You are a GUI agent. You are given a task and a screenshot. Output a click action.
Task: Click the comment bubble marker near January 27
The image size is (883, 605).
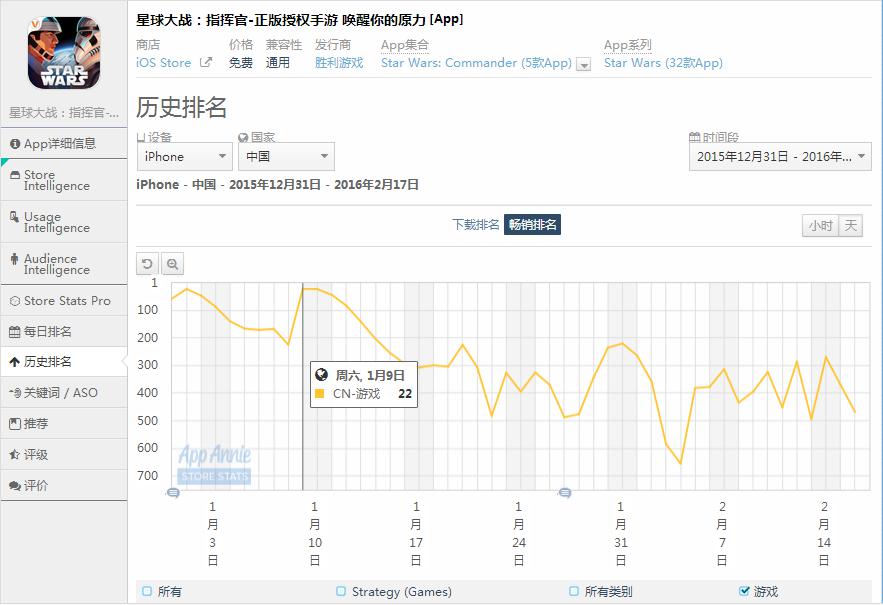[x=565, y=493]
